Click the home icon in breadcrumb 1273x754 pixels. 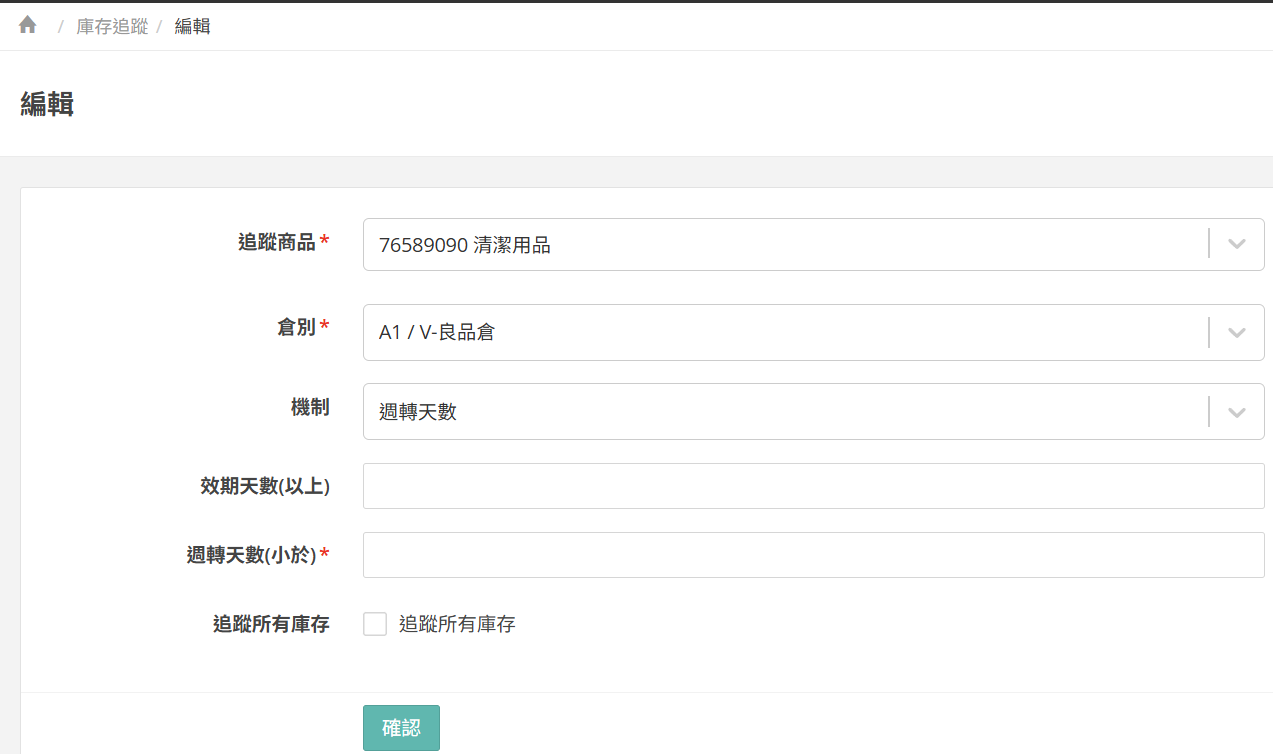pyautogui.click(x=28, y=26)
